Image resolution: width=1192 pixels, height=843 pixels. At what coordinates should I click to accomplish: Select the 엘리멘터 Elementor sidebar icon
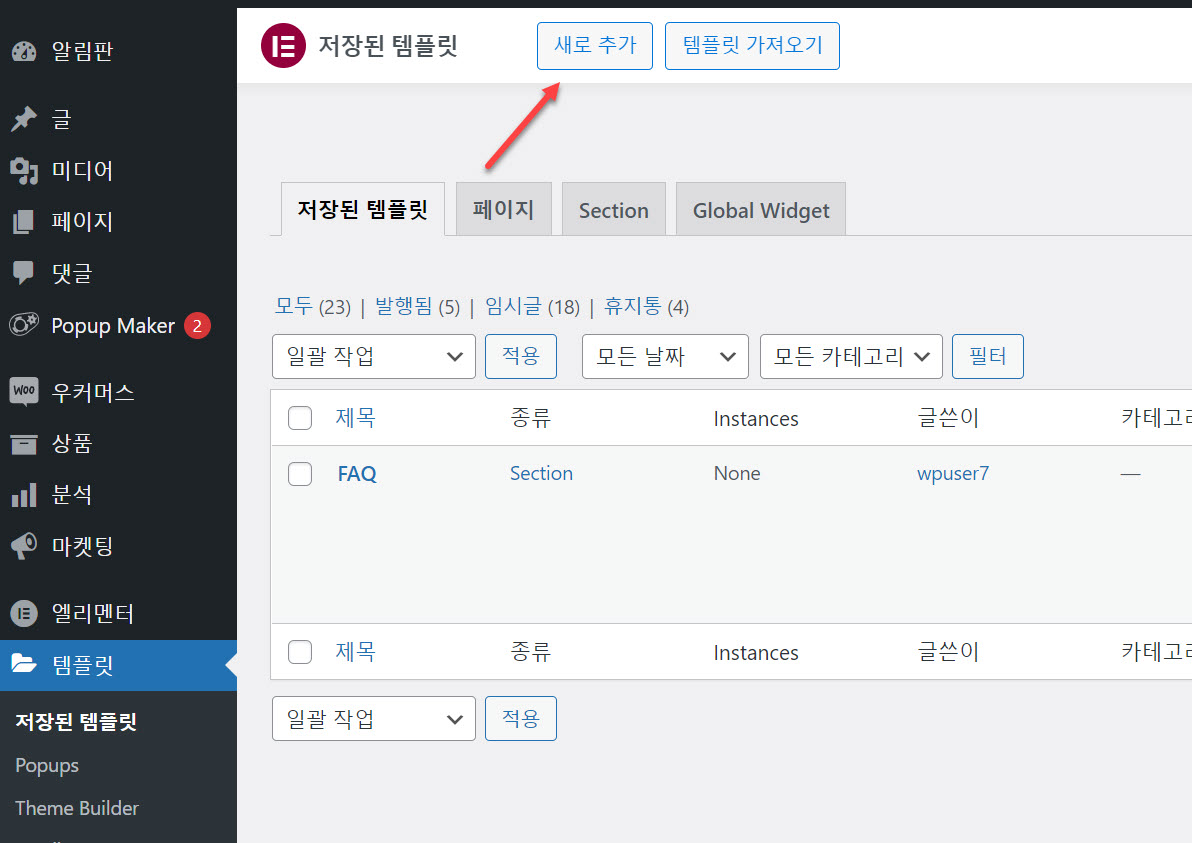point(24,613)
